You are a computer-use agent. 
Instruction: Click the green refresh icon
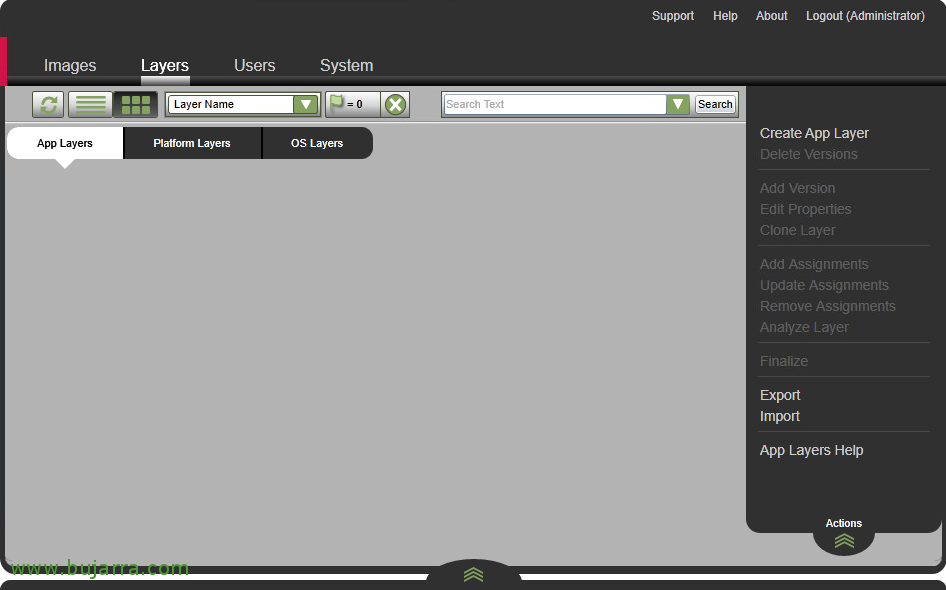[48, 104]
